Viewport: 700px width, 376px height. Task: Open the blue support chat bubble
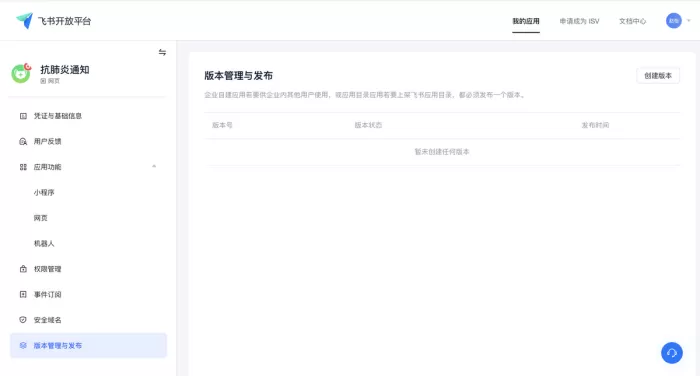pos(672,353)
